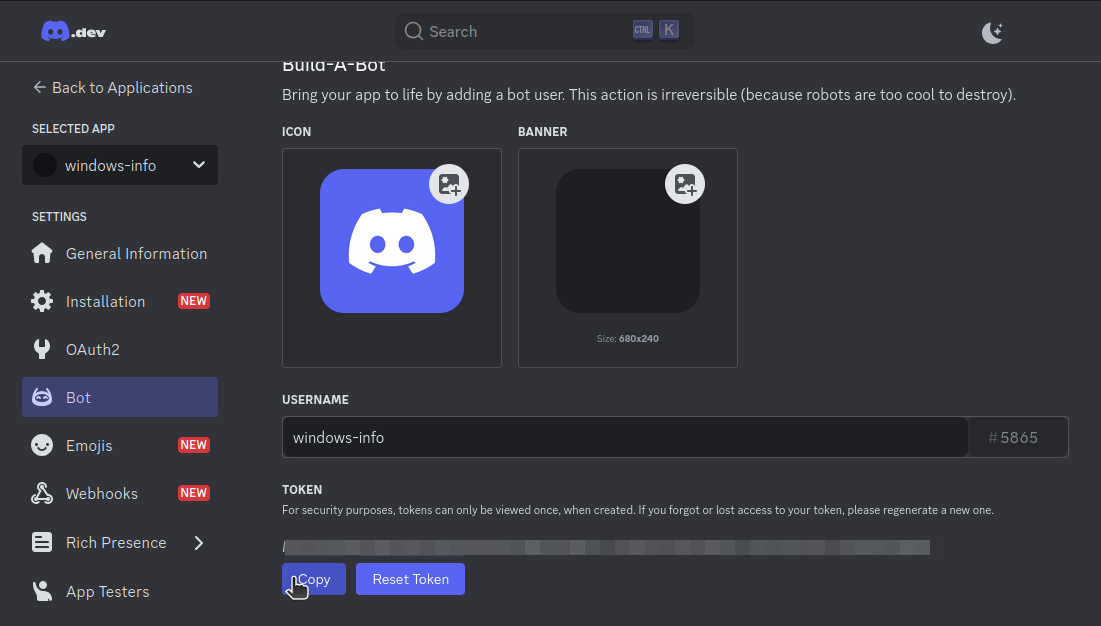This screenshot has width=1101, height=626.
Task: Select the empty banner thumbnail
Action: click(628, 241)
